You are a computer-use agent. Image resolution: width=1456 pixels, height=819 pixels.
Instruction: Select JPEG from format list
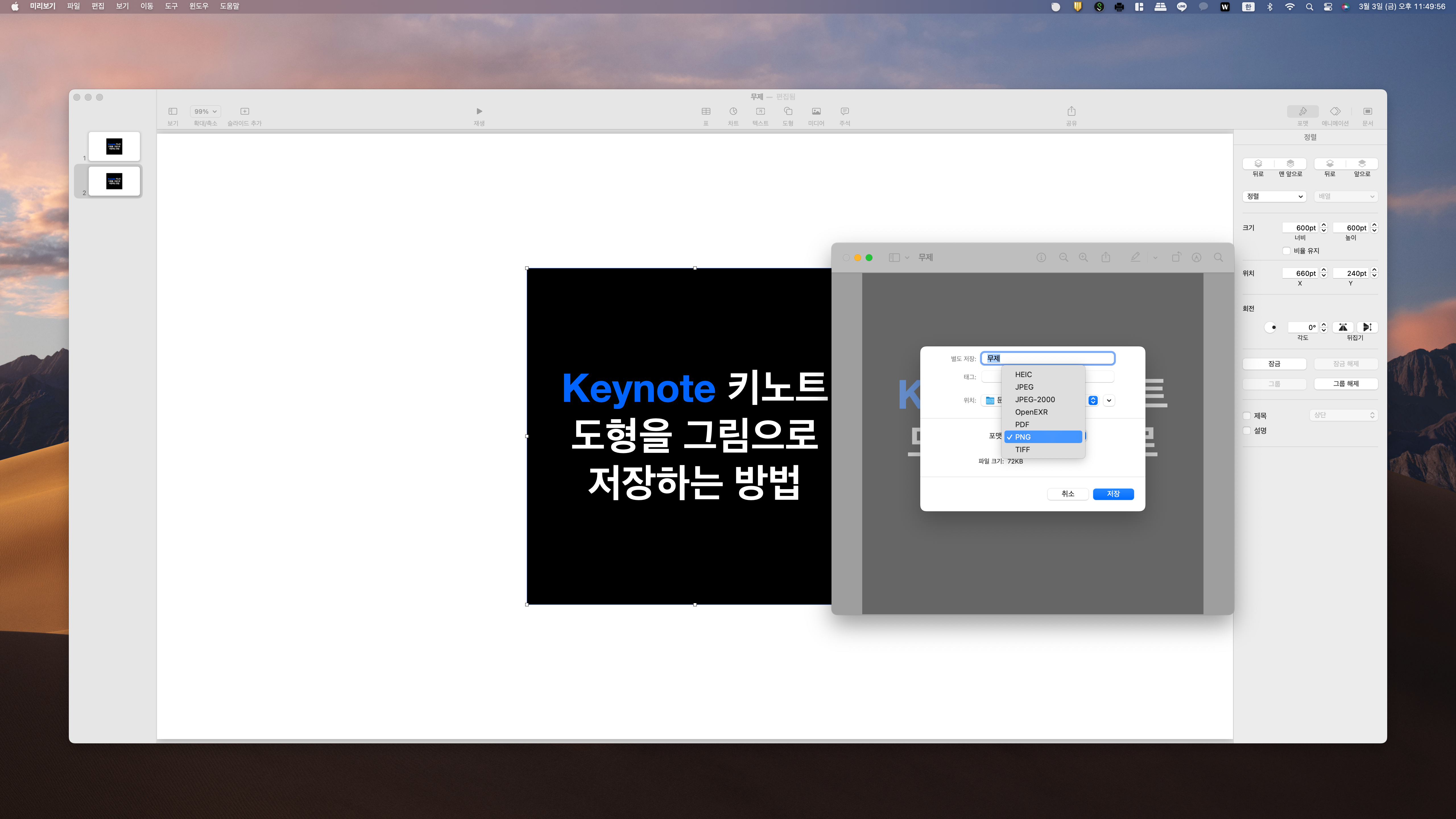pyautogui.click(x=1024, y=387)
